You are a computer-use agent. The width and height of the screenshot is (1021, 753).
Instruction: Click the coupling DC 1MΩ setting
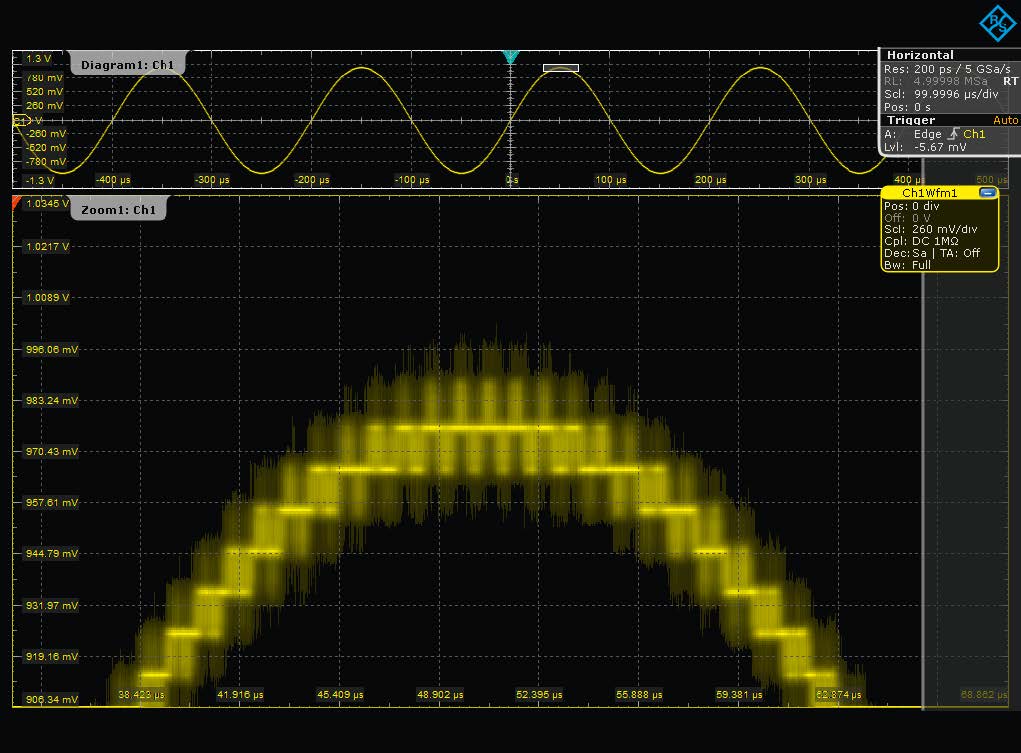tap(934, 241)
